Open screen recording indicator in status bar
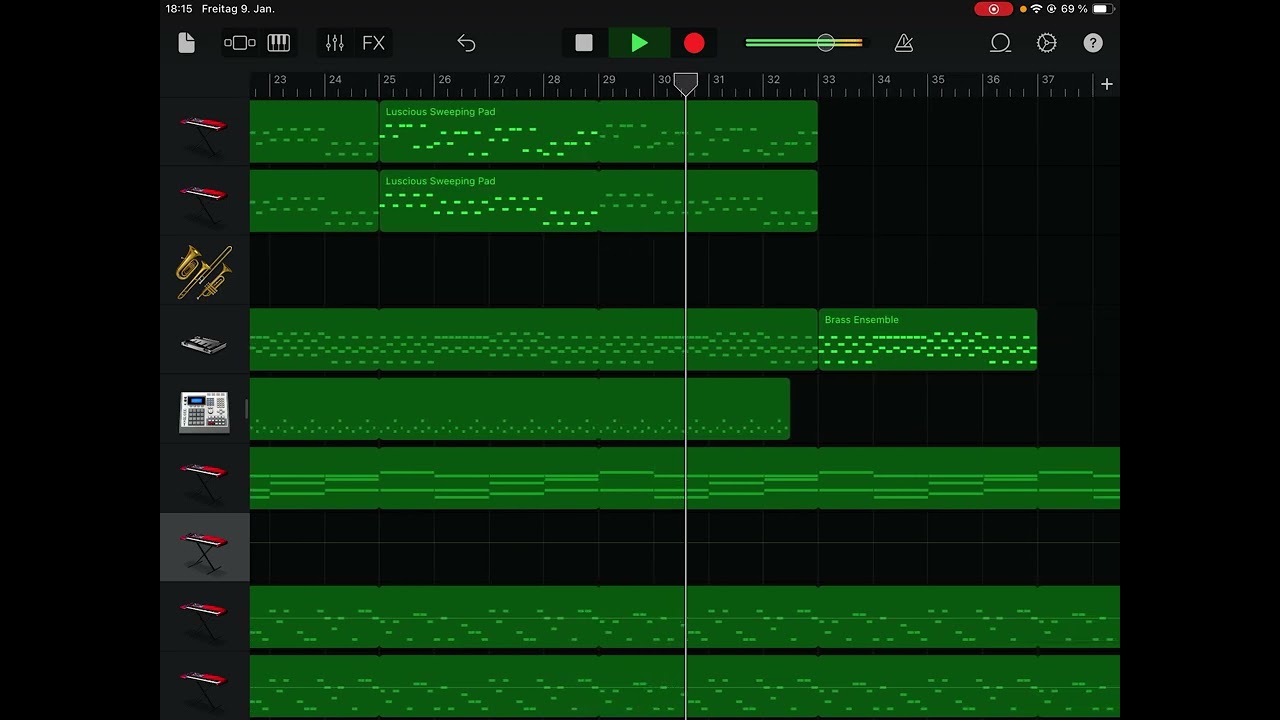This screenshot has height=720, width=1280. (x=993, y=9)
